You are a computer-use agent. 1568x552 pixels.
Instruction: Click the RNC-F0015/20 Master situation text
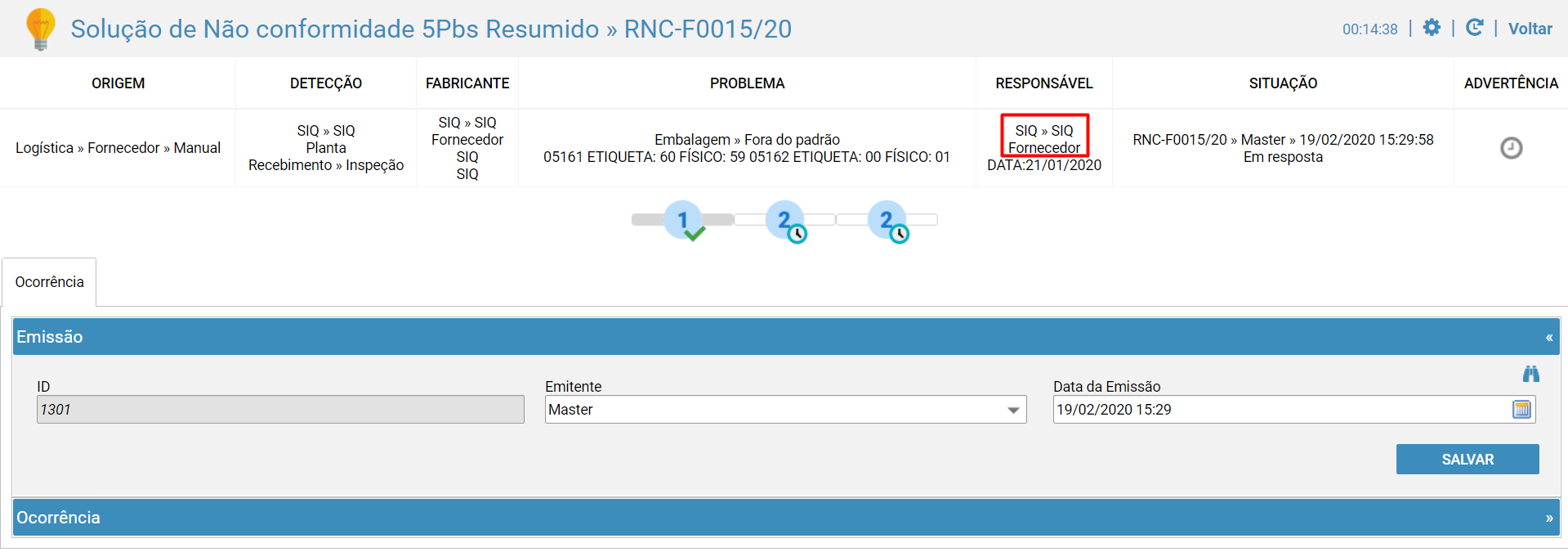tap(1283, 140)
